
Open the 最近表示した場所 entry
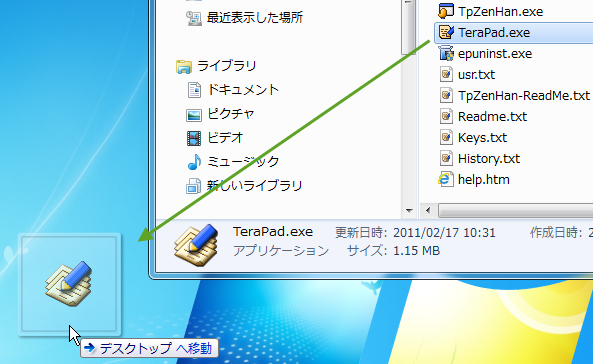click(x=255, y=18)
